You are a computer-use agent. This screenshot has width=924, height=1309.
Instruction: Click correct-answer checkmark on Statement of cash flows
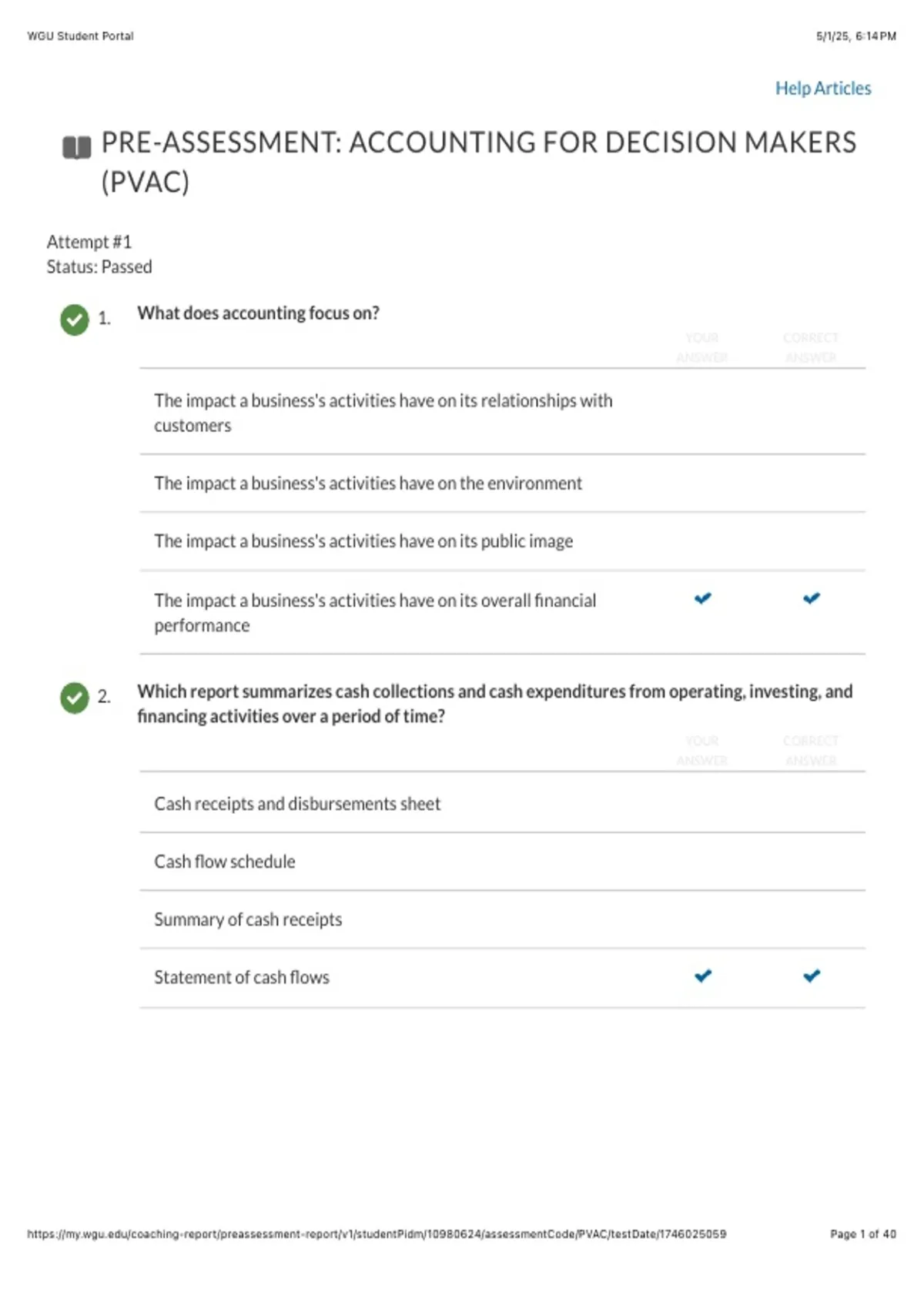[x=811, y=976]
